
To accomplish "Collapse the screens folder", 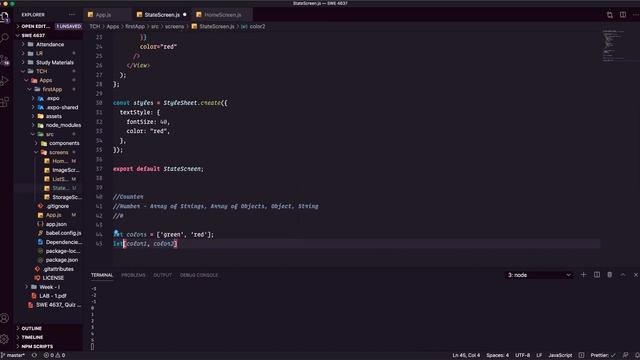I will 49,152.
